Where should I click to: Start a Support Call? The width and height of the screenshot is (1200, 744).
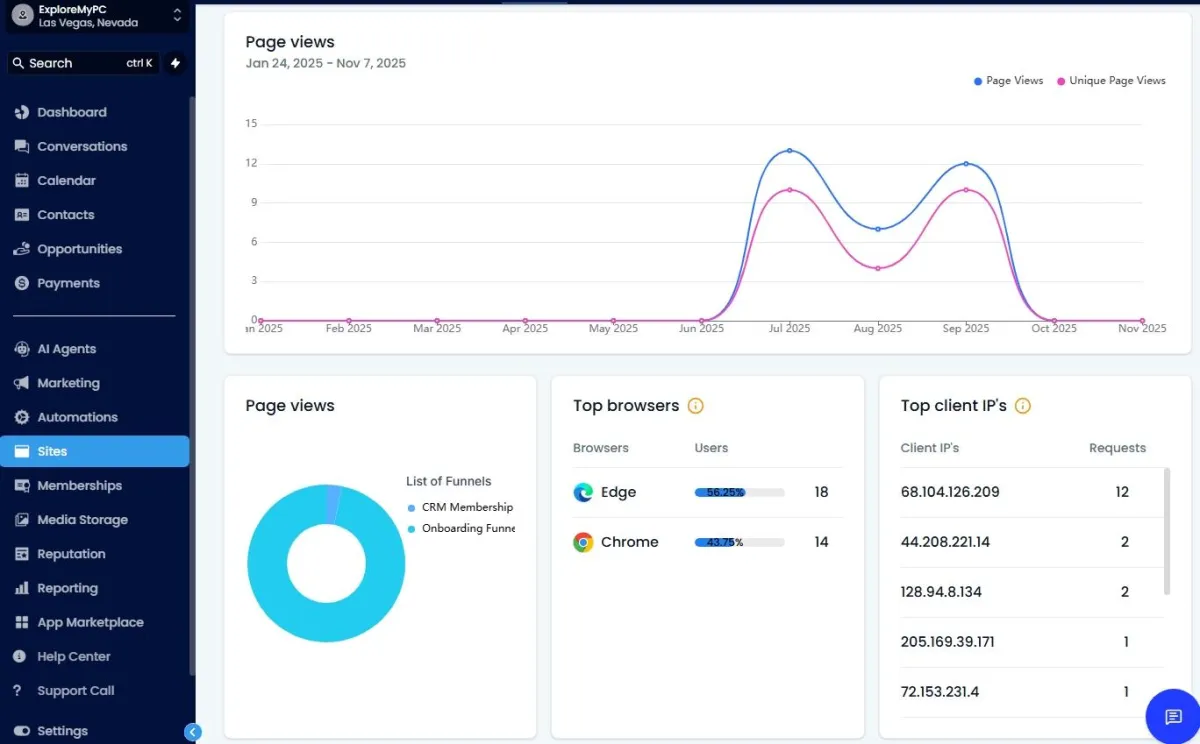(77, 690)
